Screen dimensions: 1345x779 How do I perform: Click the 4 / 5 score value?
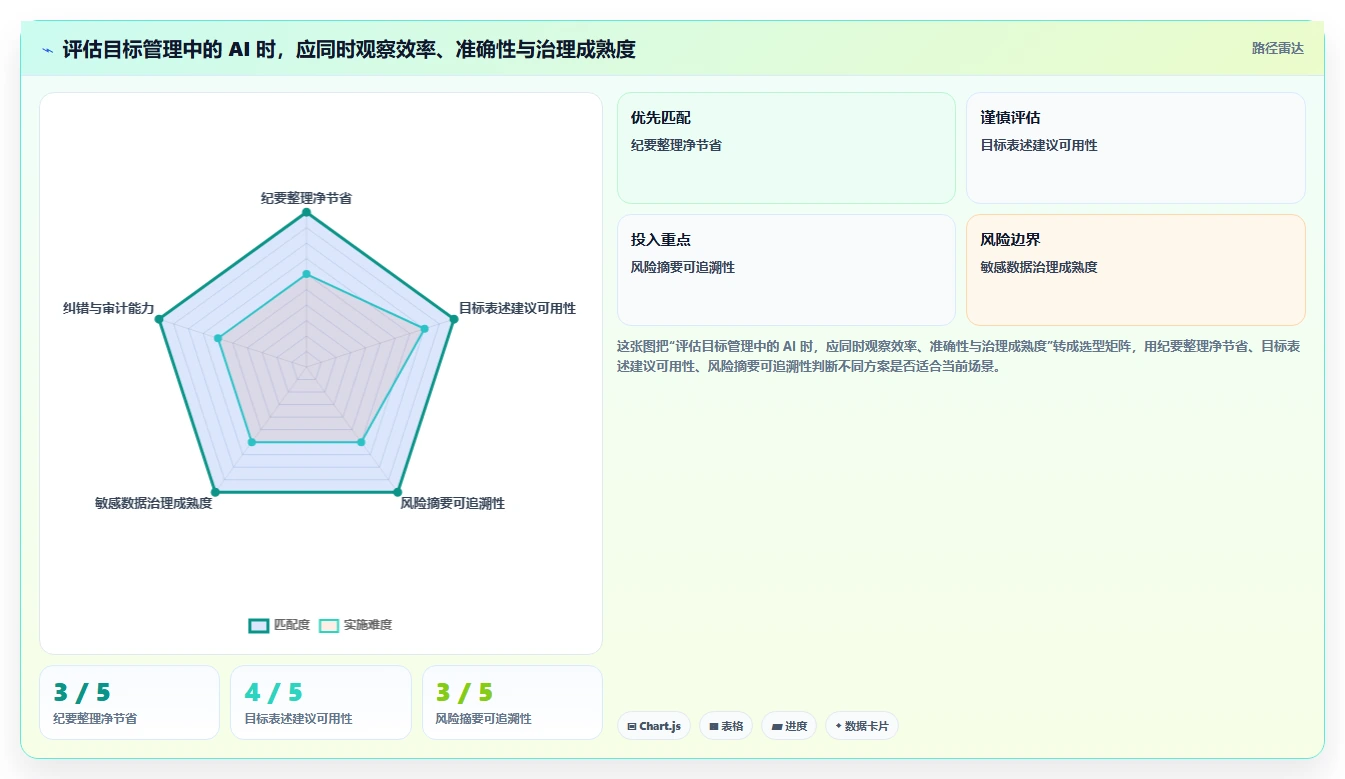click(273, 693)
